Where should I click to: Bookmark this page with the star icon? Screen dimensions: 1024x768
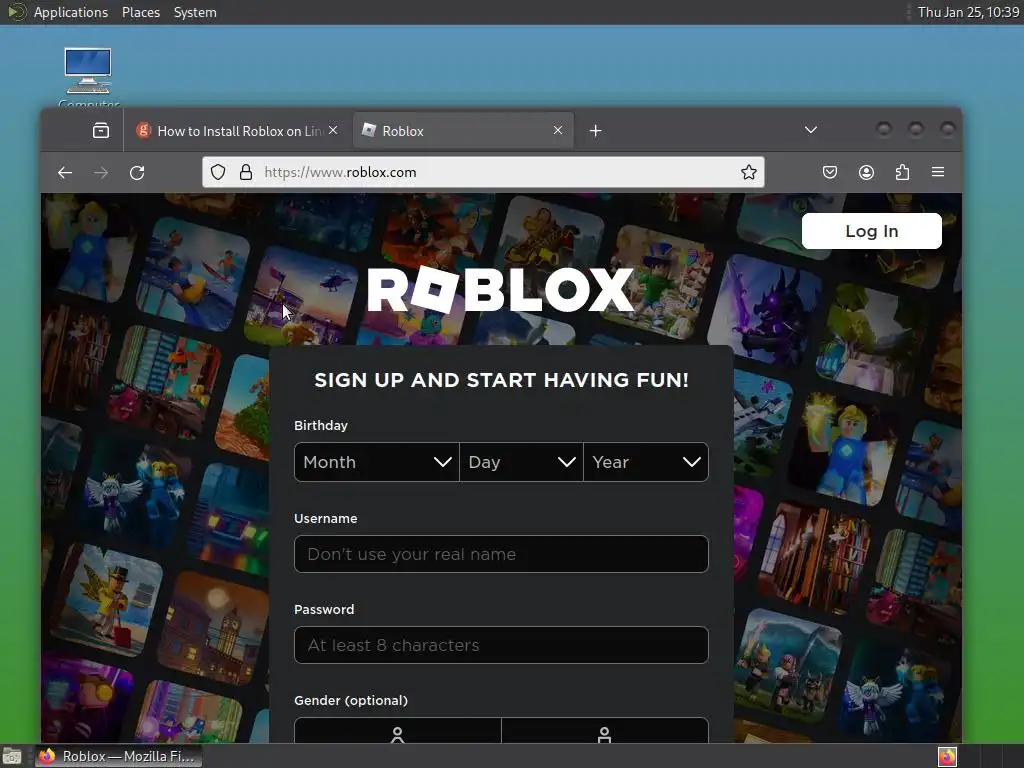(x=748, y=172)
